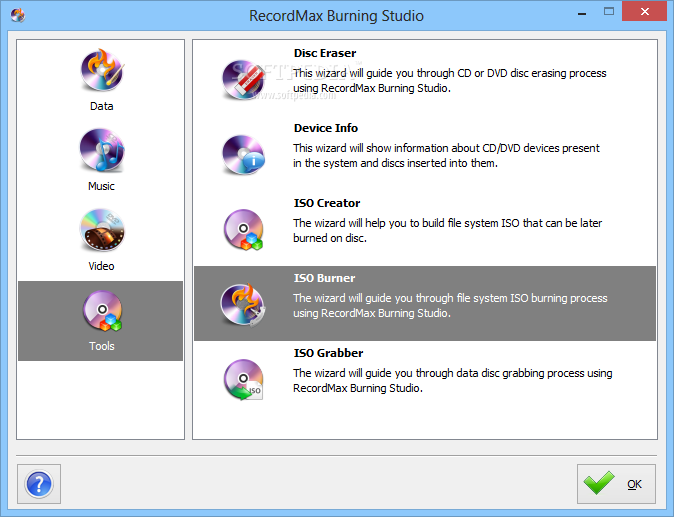Screen dimensions: 674x517
Task: Choose the Device Info title
Action: pyautogui.click(x=326, y=128)
